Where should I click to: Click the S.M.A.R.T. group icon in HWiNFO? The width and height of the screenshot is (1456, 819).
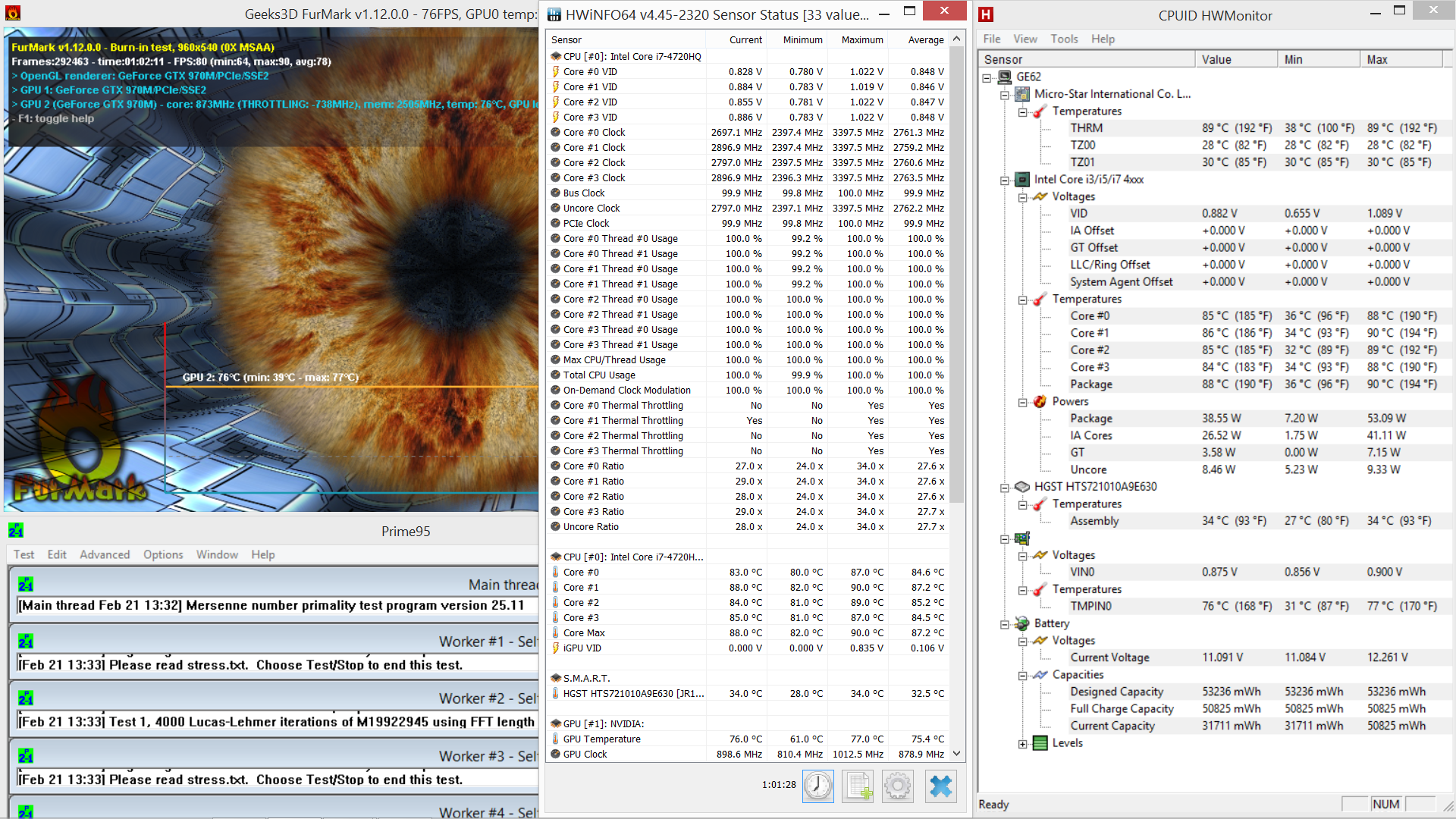(556, 678)
